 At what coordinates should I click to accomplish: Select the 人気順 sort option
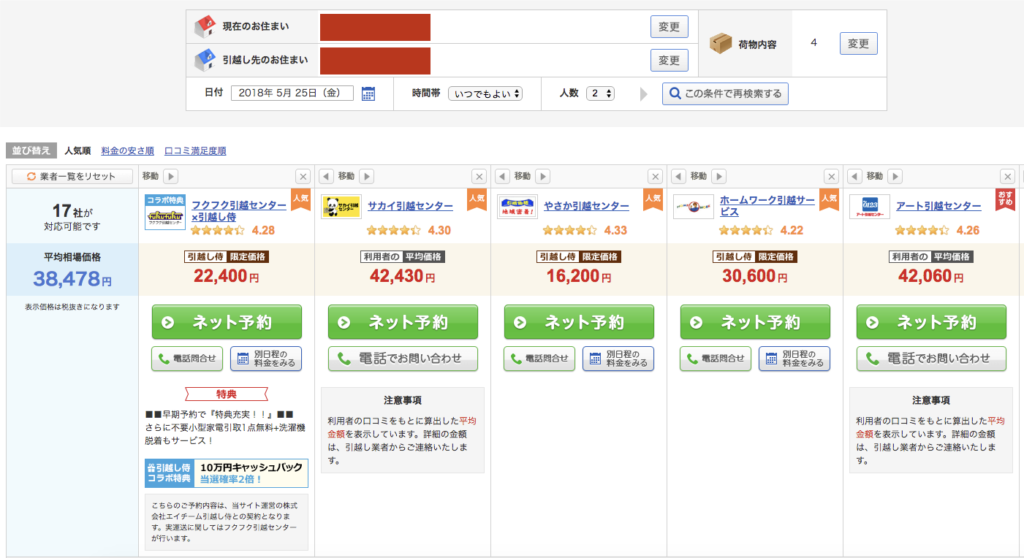(x=77, y=151)
